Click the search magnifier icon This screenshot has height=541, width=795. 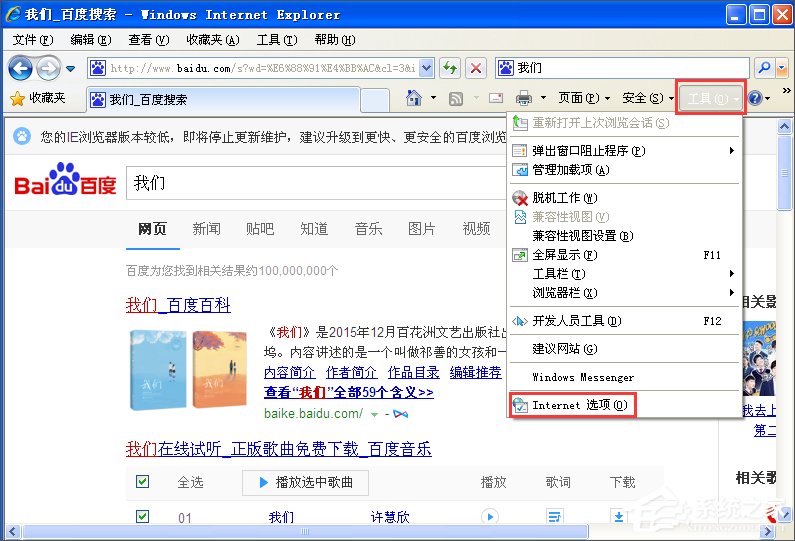click(x=764, y=68)
